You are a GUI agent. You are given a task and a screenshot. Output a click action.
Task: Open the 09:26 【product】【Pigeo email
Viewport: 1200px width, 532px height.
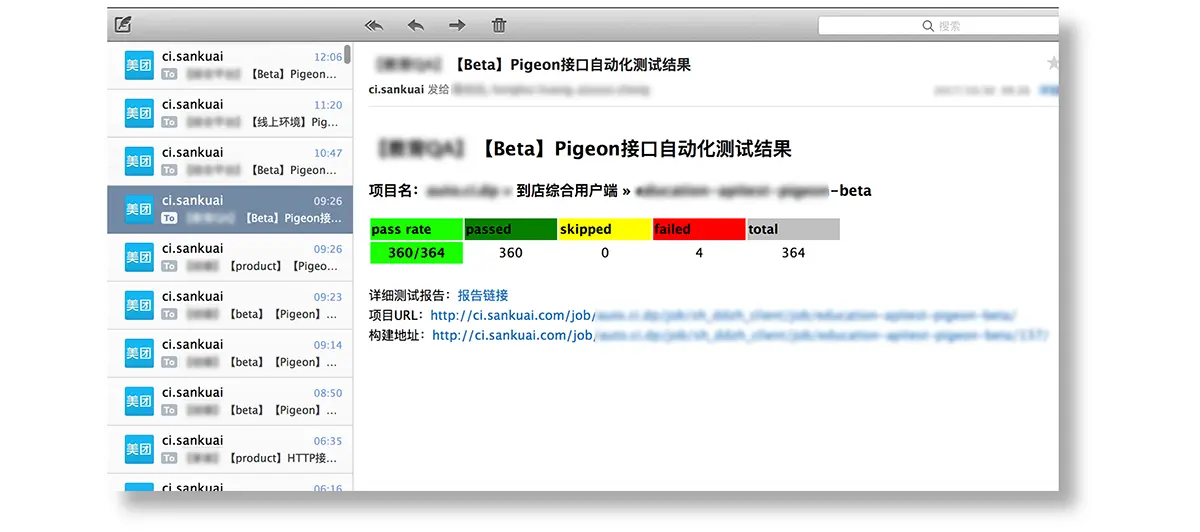click(229, 257)
